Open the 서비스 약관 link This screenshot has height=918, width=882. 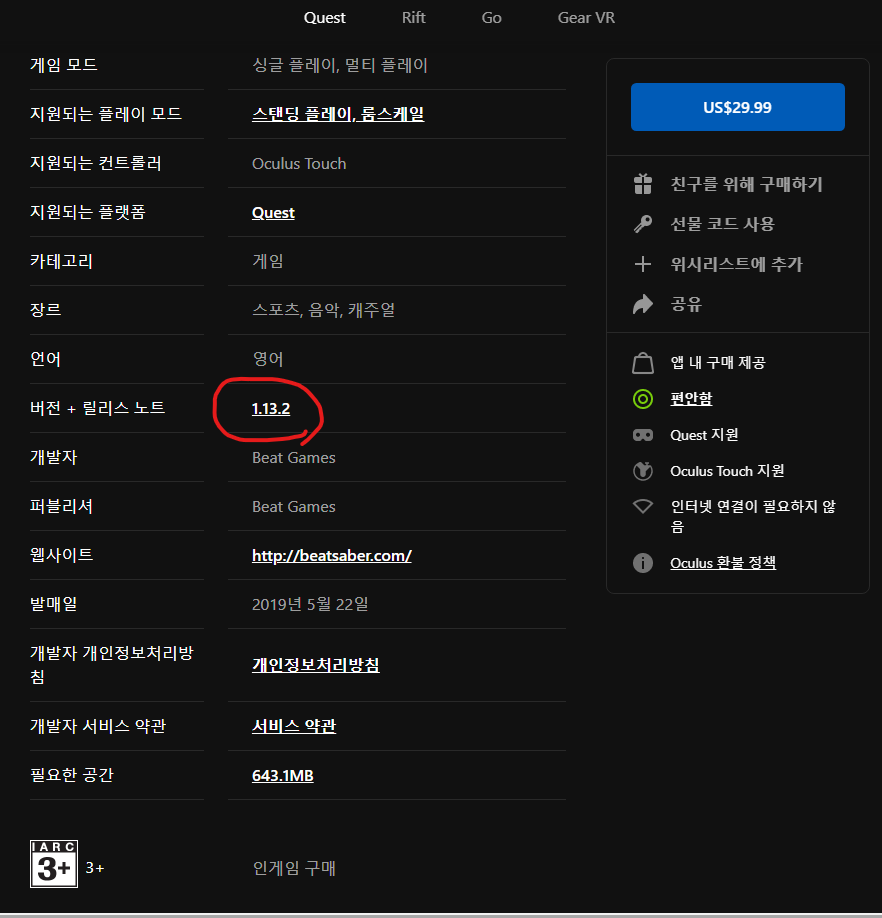(294, 726)
